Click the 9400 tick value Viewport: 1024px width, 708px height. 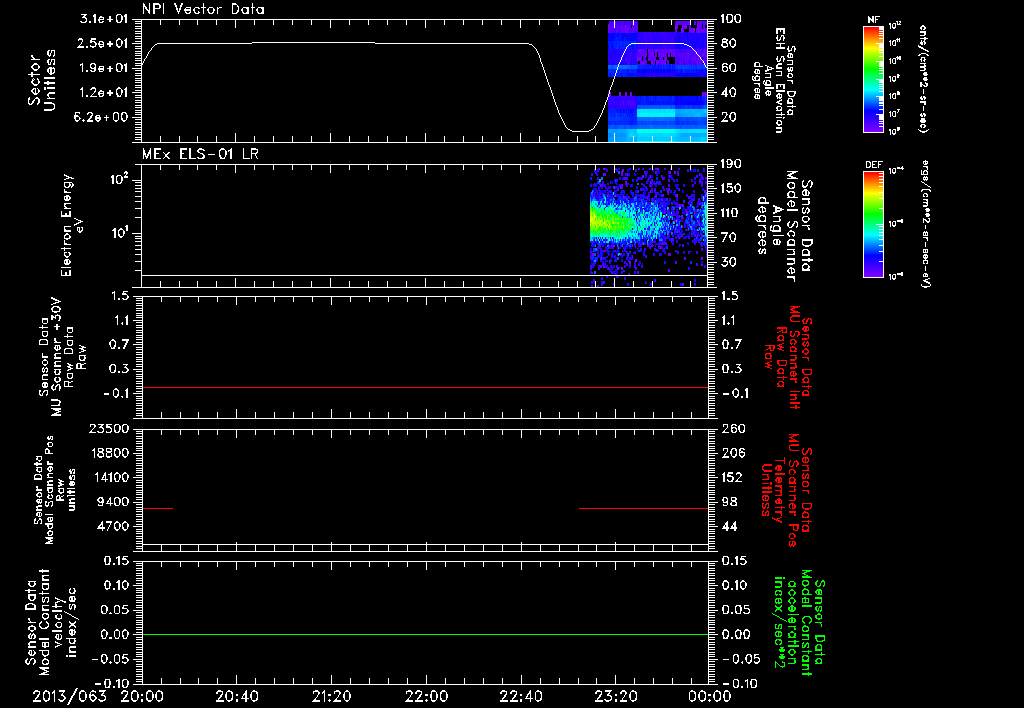[x=114, y=502]
